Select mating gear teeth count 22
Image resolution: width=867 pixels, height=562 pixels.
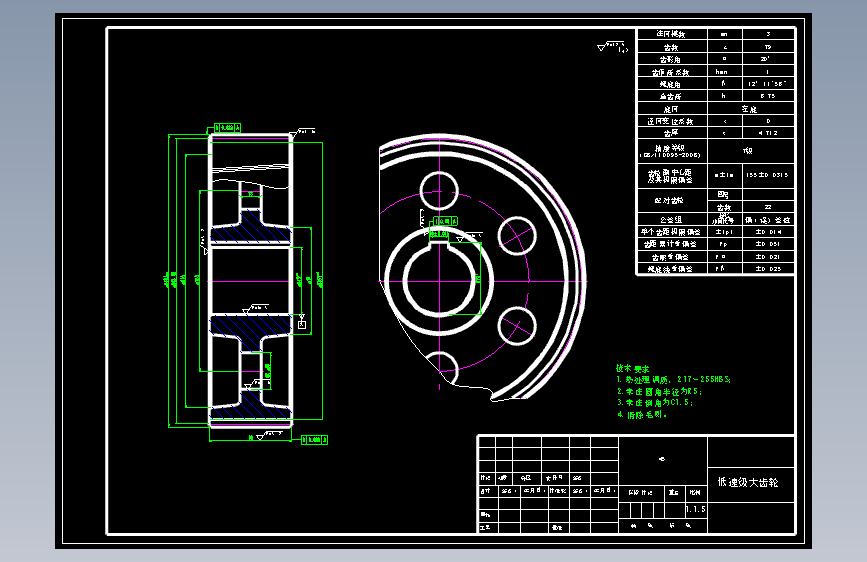coord(768,207)
